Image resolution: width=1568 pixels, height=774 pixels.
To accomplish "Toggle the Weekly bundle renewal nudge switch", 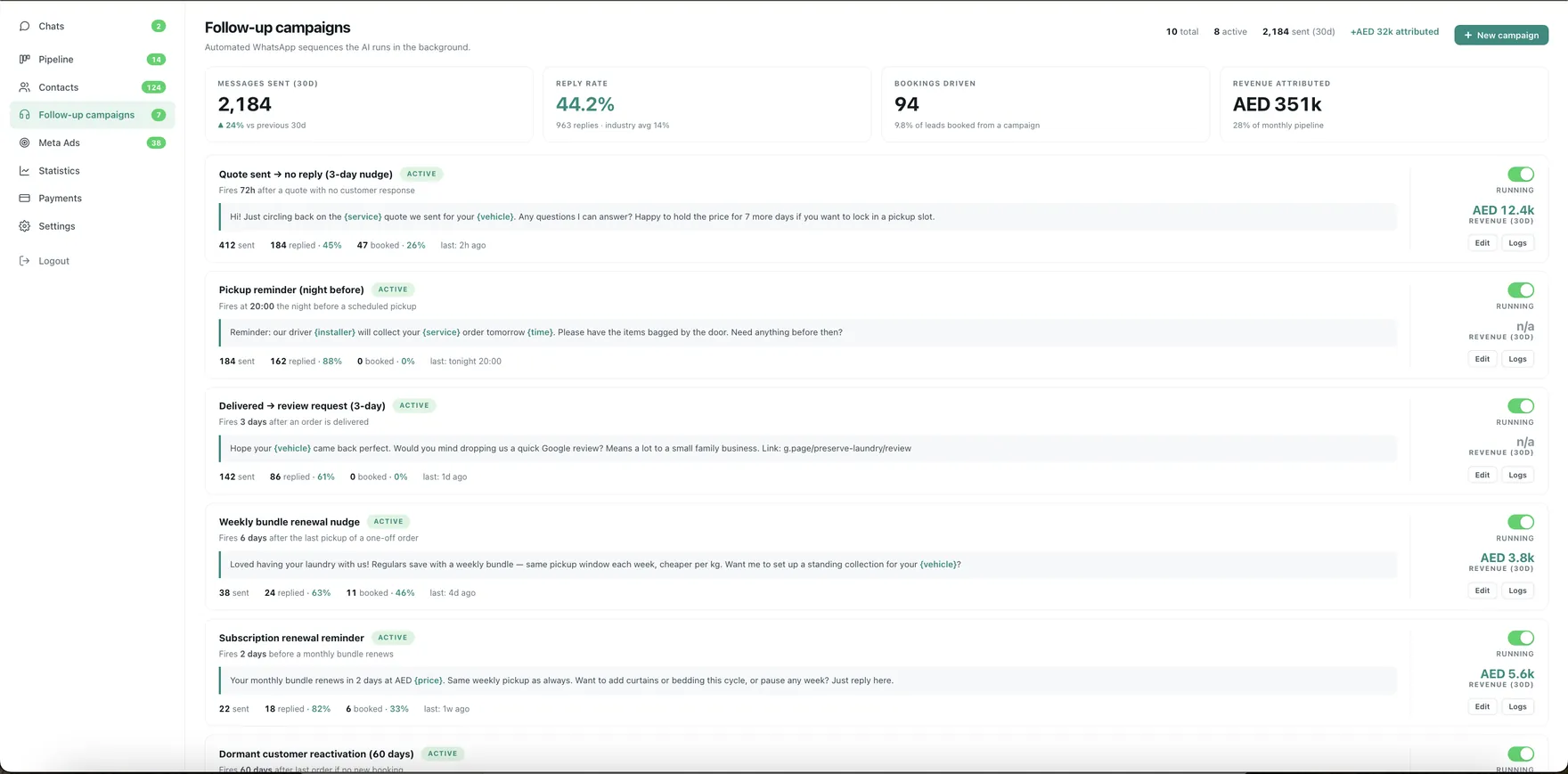I will point(1521,522).
